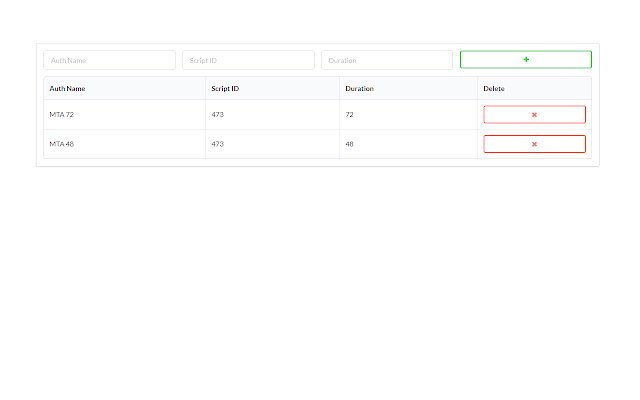Screen dimensions: 640x400
Task: Delete the MTA 48 row
Action: click(534, 144)
